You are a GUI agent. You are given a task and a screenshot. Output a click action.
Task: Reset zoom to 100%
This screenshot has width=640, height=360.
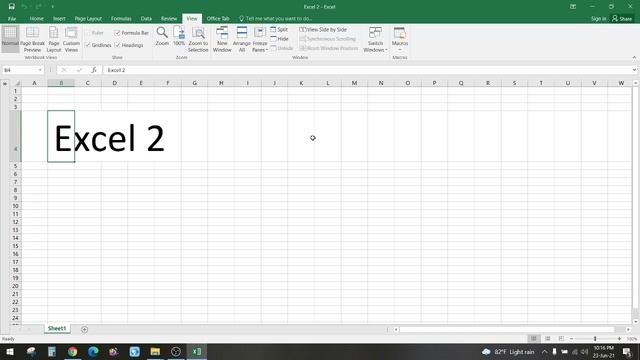(179, 36)
